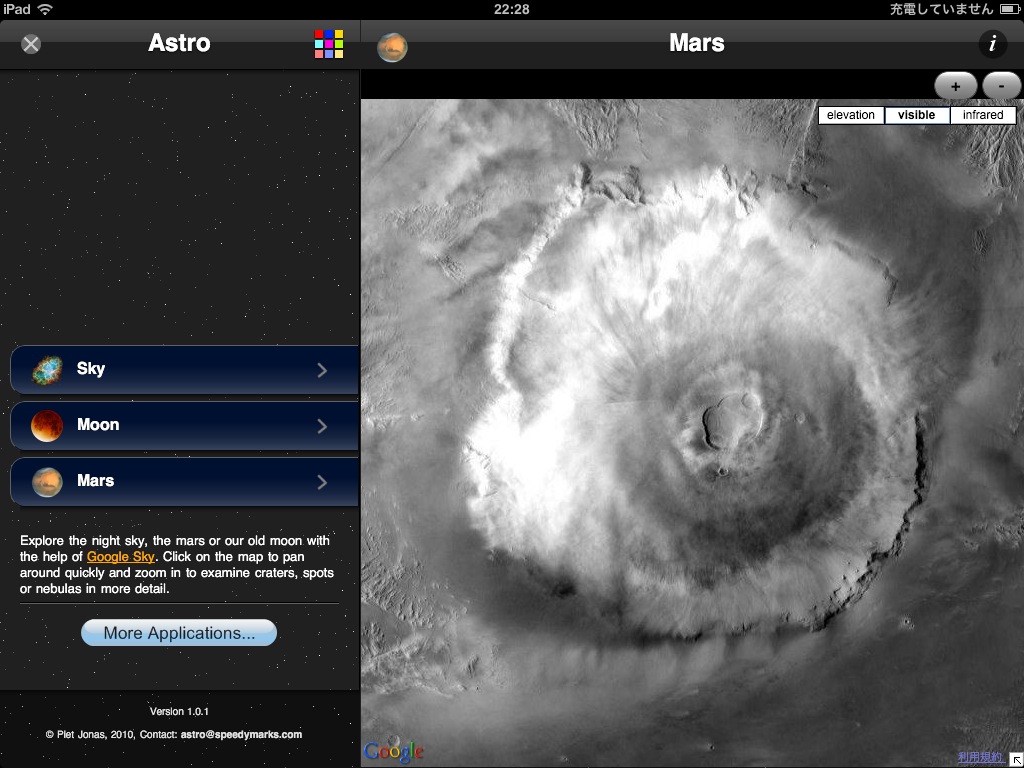Tap the Sky nebula icon
Viewport: 1024px width, 768px height.
pyautogui.click(x=47, y=370)
